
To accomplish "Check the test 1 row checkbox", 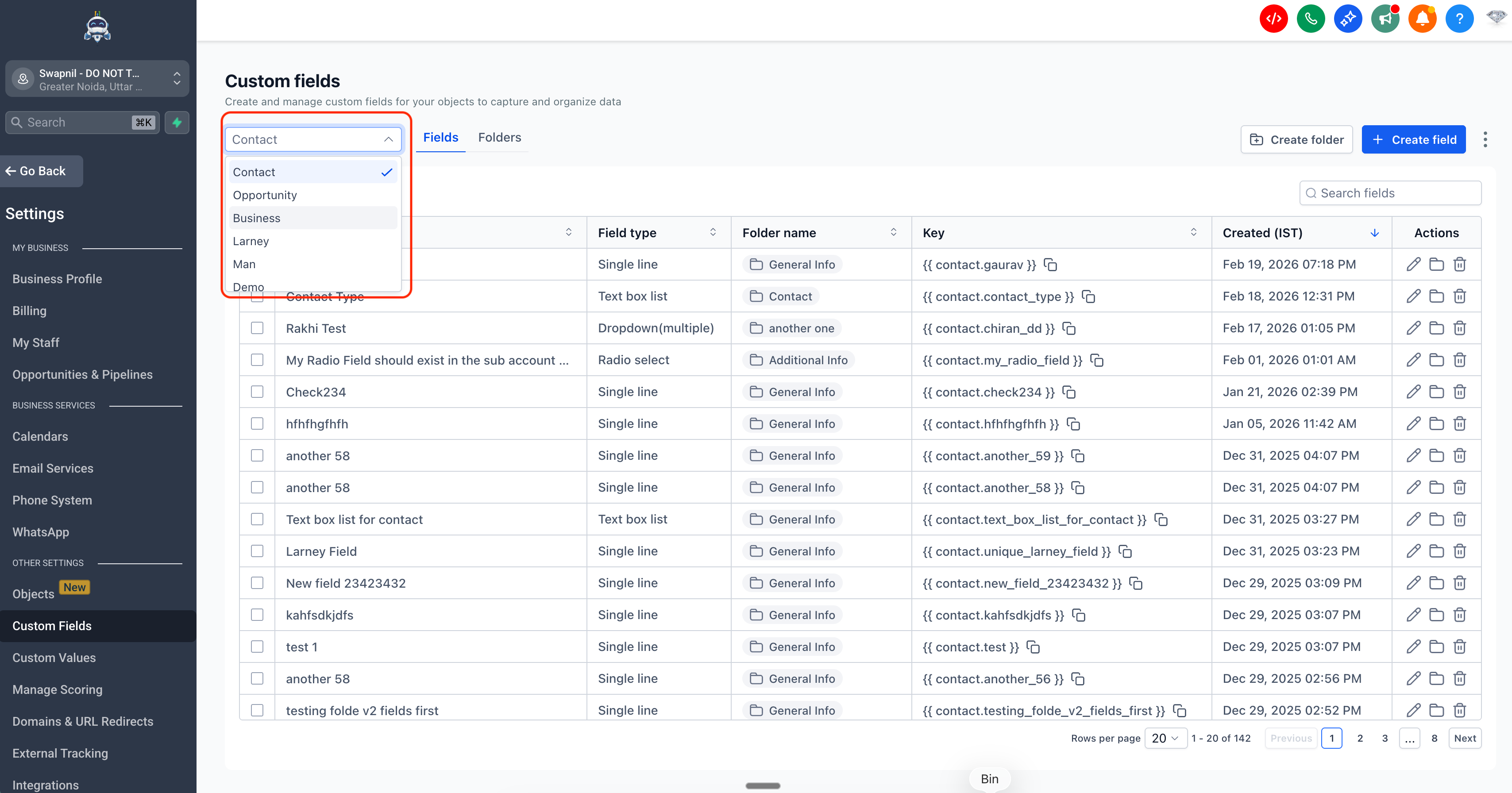I will tap(257, 646).
